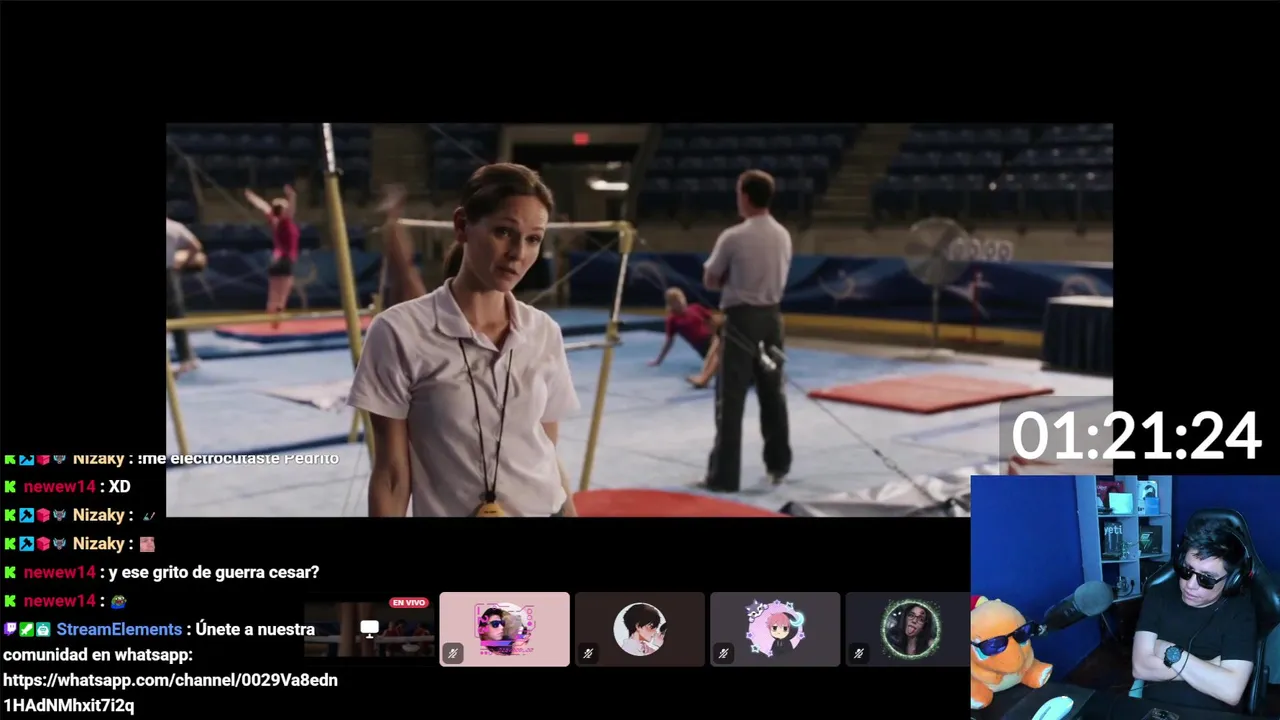Image resolution: width=1280 pixels, height=720 pixels.
Task: Click the 'XD' chat message text
Action: pyautogui.click(x=119, y=487)
